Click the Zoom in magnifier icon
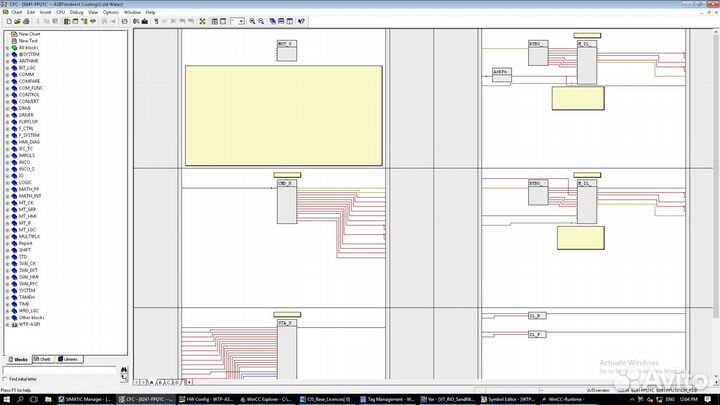Screen dimensions: 720x405 click(253, 21)
